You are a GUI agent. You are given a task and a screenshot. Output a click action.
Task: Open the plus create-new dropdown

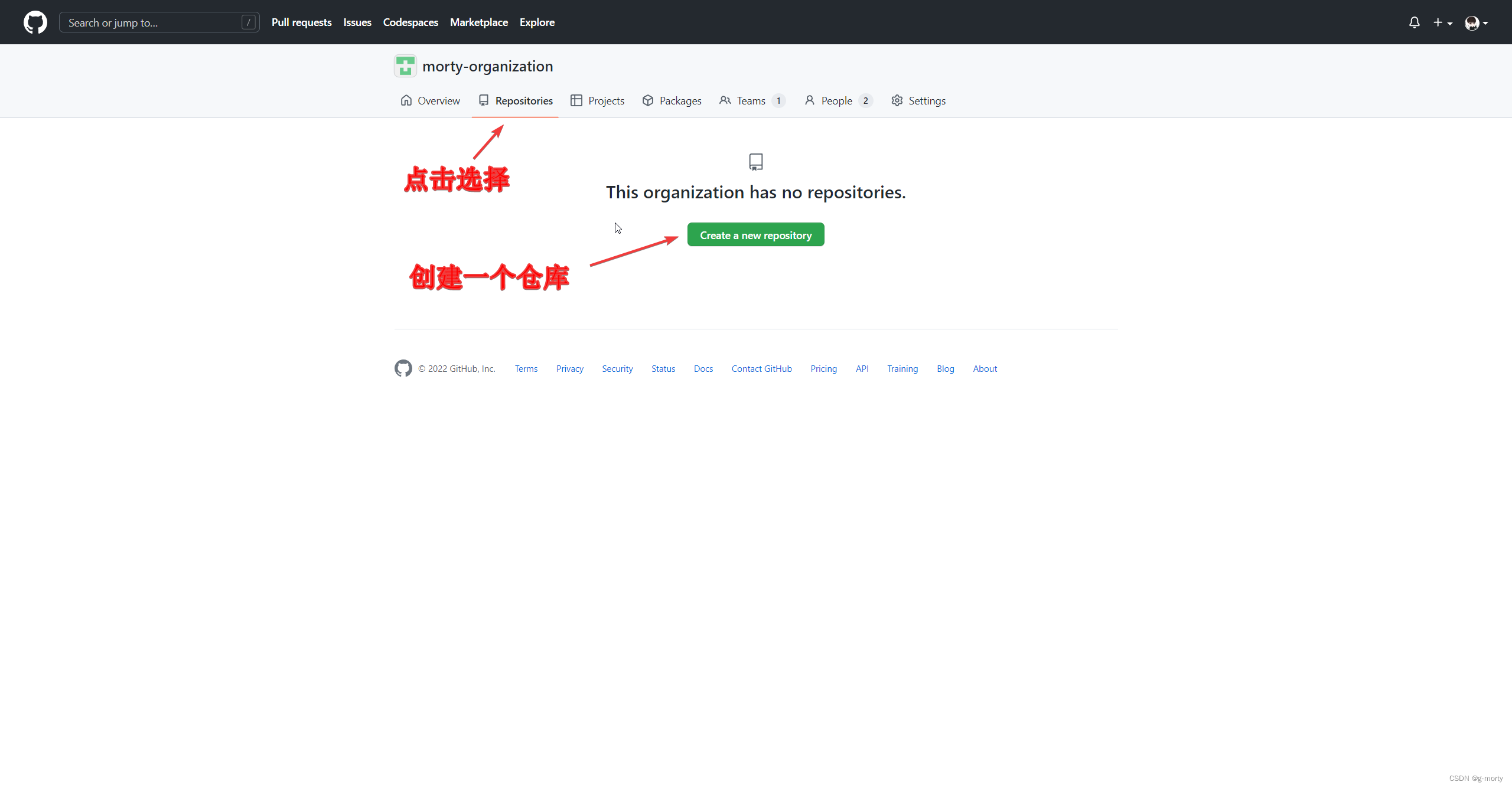(1442, 22)
